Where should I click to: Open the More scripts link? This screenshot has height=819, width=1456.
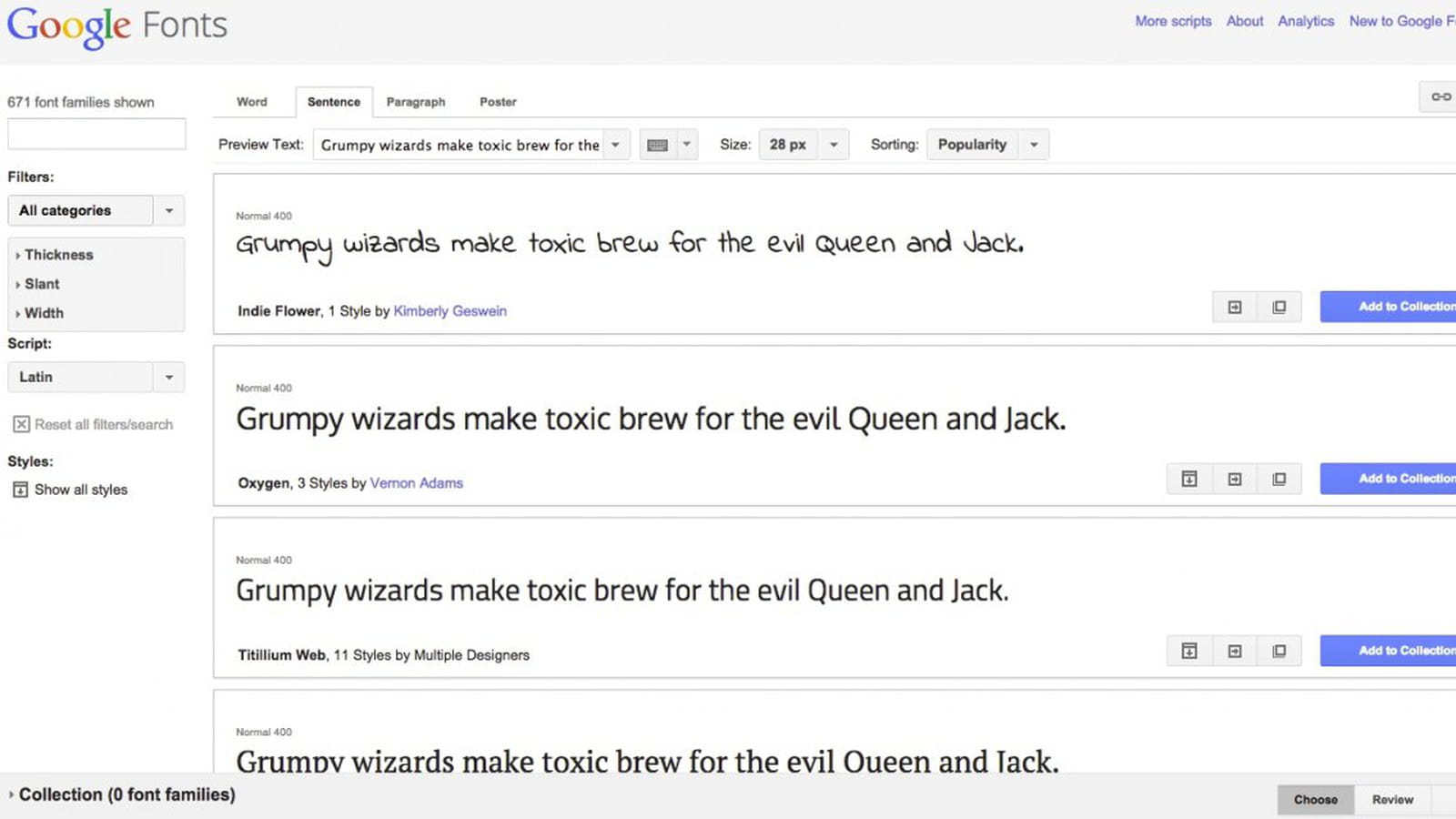coord(1173,21)
